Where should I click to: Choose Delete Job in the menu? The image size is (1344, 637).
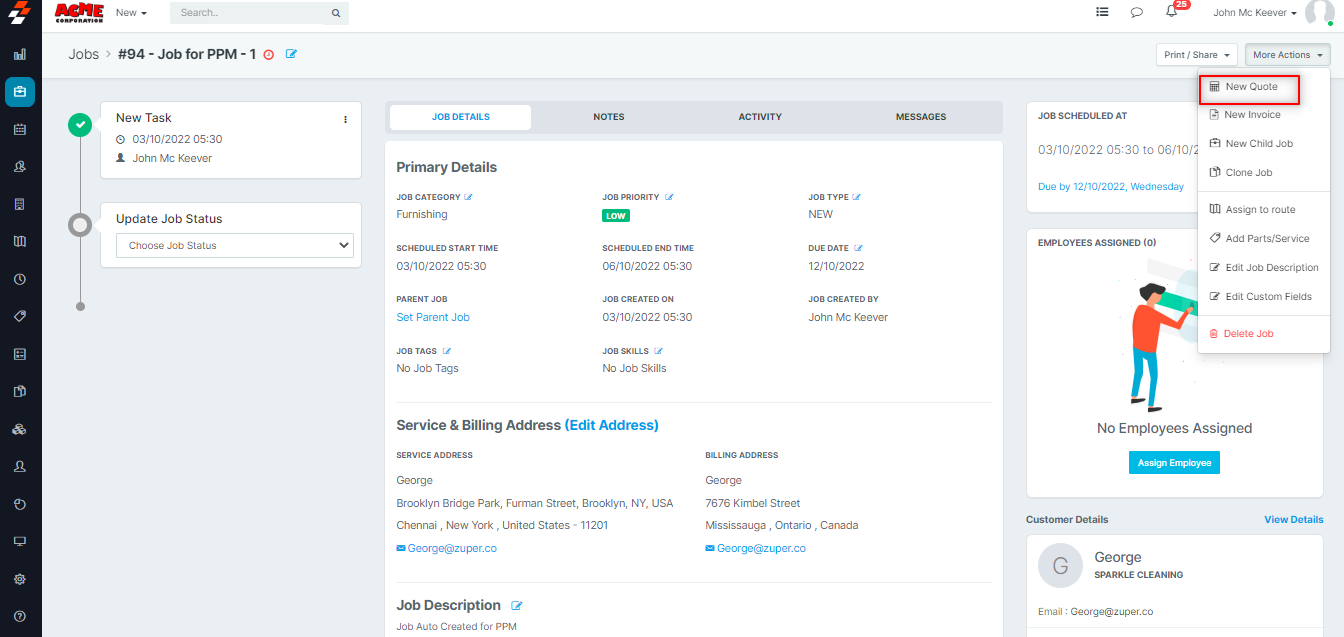click(1248, 334)
